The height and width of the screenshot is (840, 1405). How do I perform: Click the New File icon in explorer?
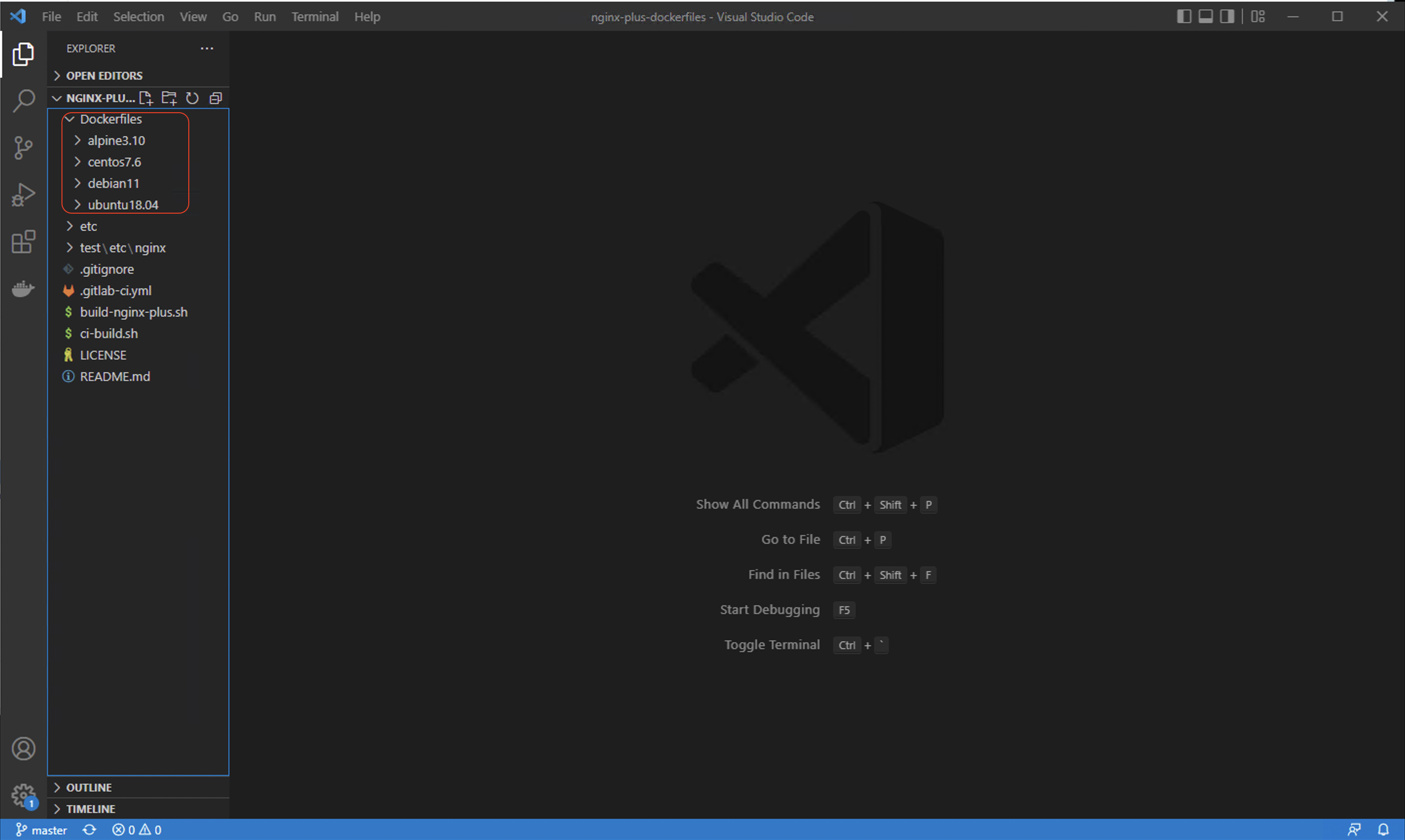(146, 99)
